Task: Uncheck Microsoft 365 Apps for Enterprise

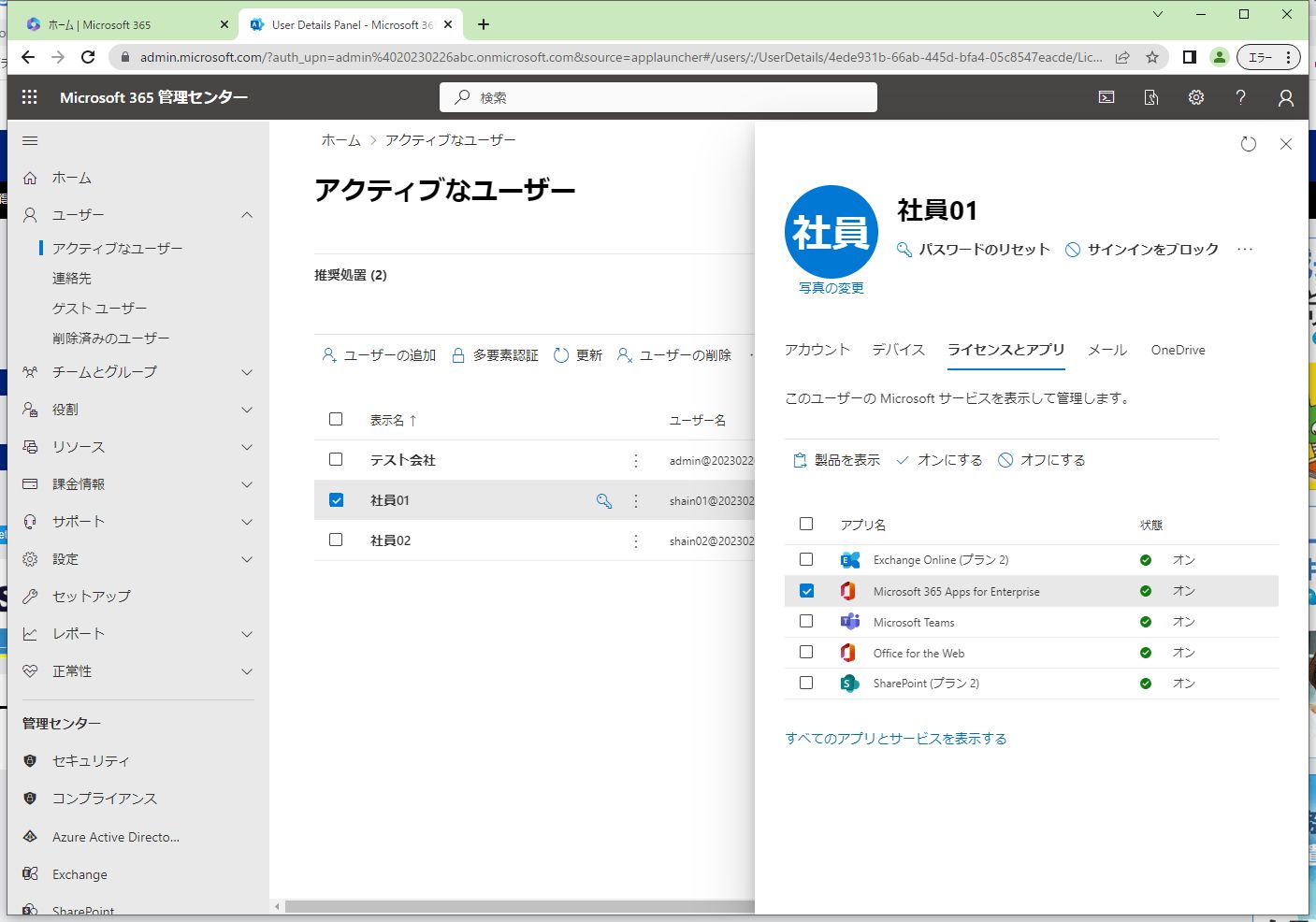Action: point(806,591)
